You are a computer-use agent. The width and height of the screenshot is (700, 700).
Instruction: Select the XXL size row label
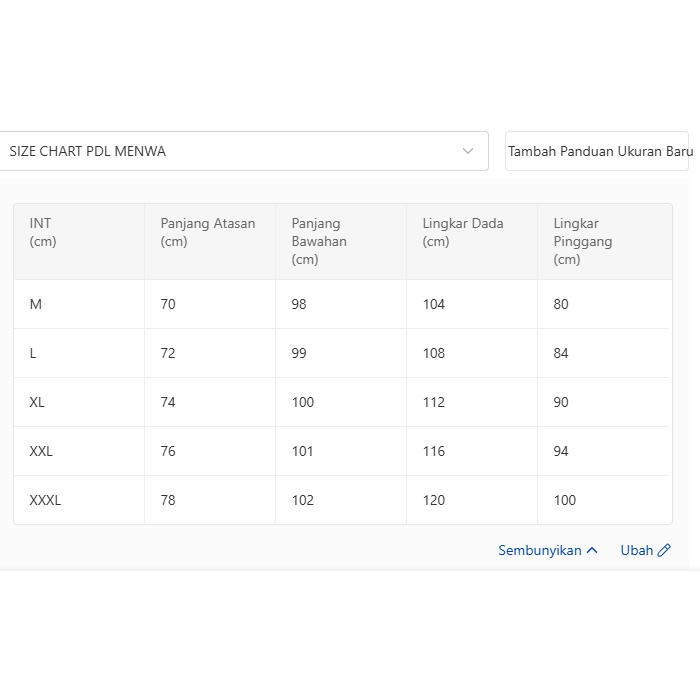[x=41, y=451]
